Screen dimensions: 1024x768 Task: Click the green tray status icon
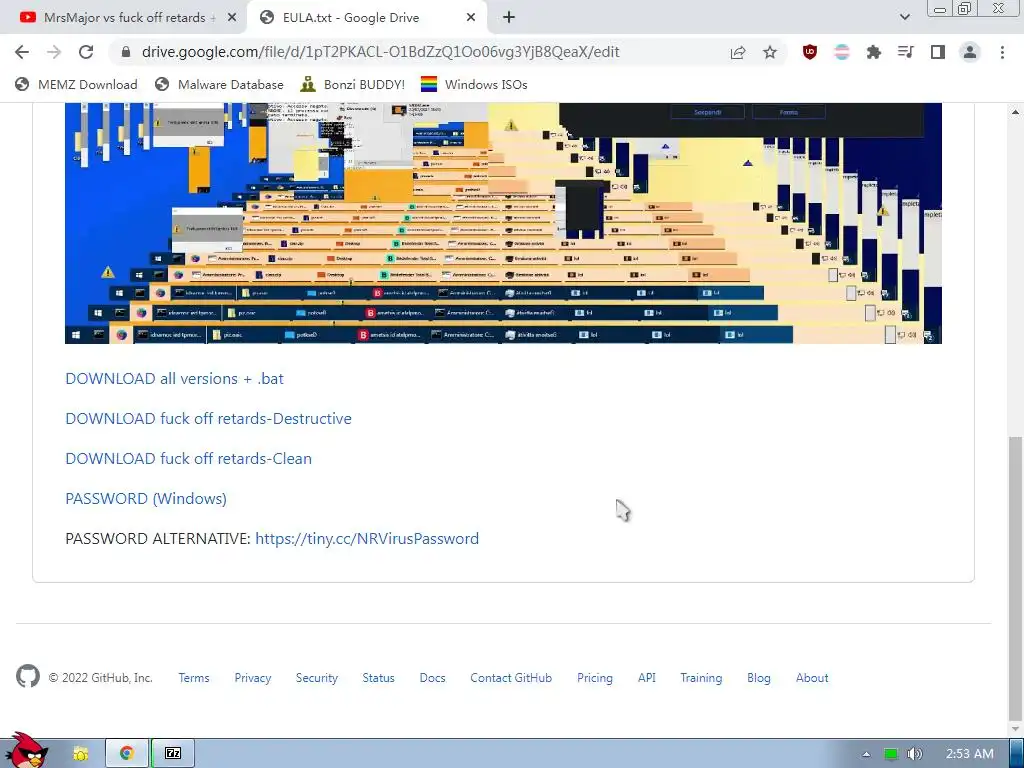pos(891,754)
